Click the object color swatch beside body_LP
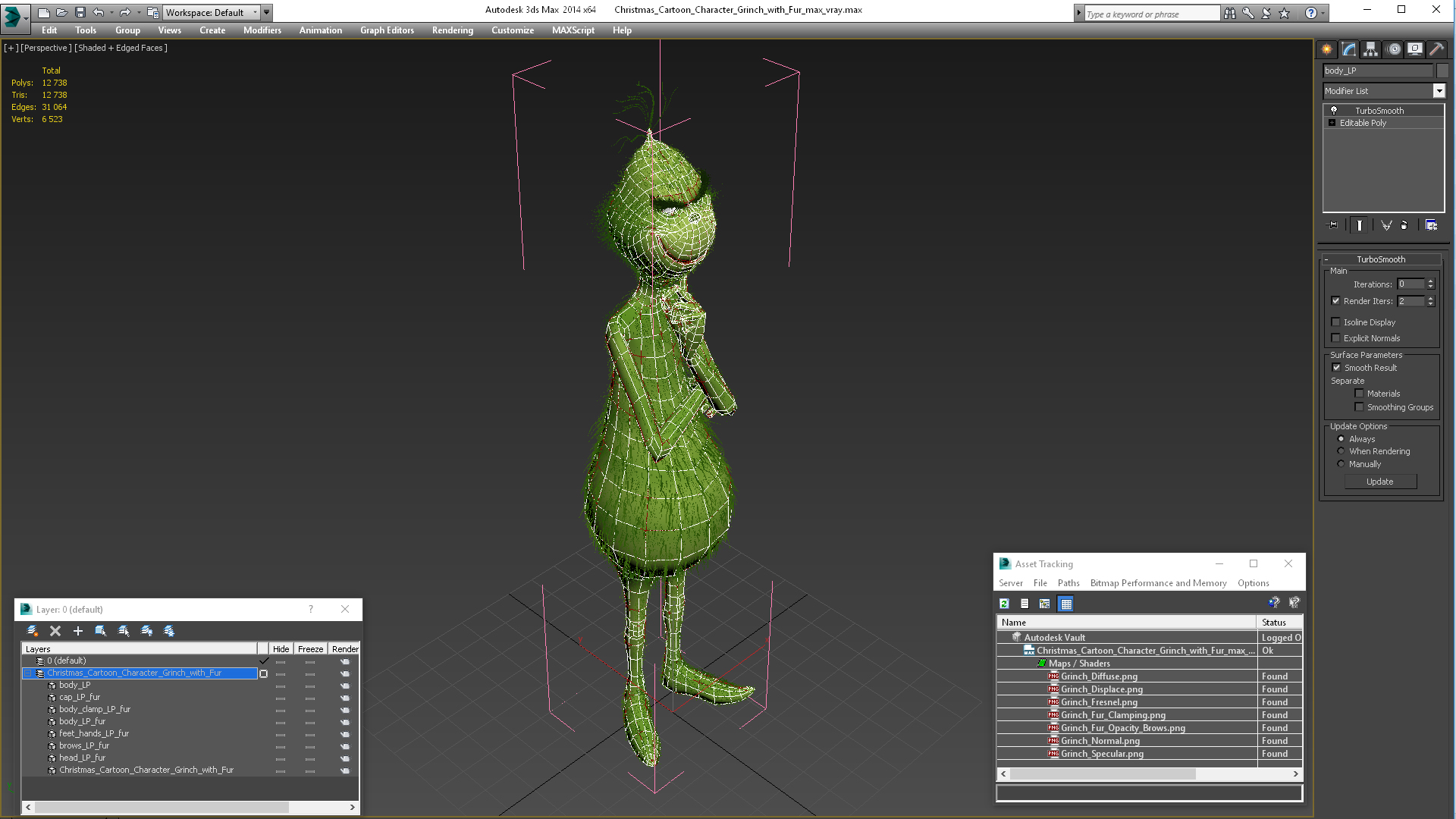The height and width of the screenshot is (819, 1456). pos(1442,71)
